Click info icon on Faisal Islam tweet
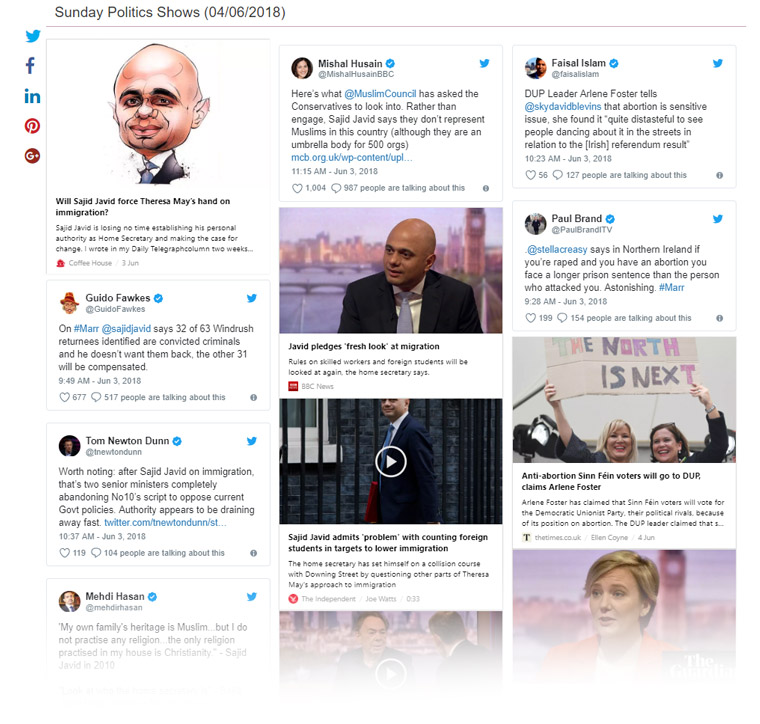 [719, 175]
